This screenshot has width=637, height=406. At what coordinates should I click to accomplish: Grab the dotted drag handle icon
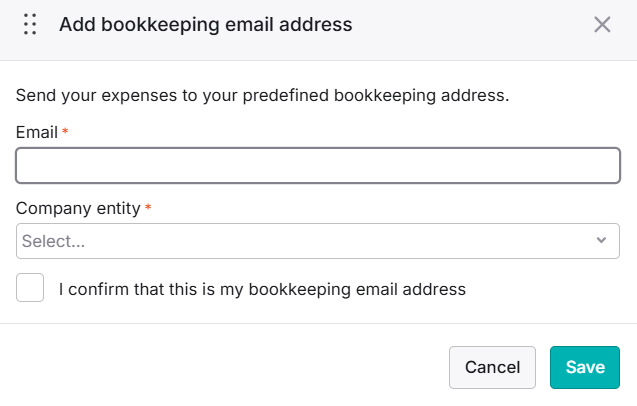pos(30,24)
